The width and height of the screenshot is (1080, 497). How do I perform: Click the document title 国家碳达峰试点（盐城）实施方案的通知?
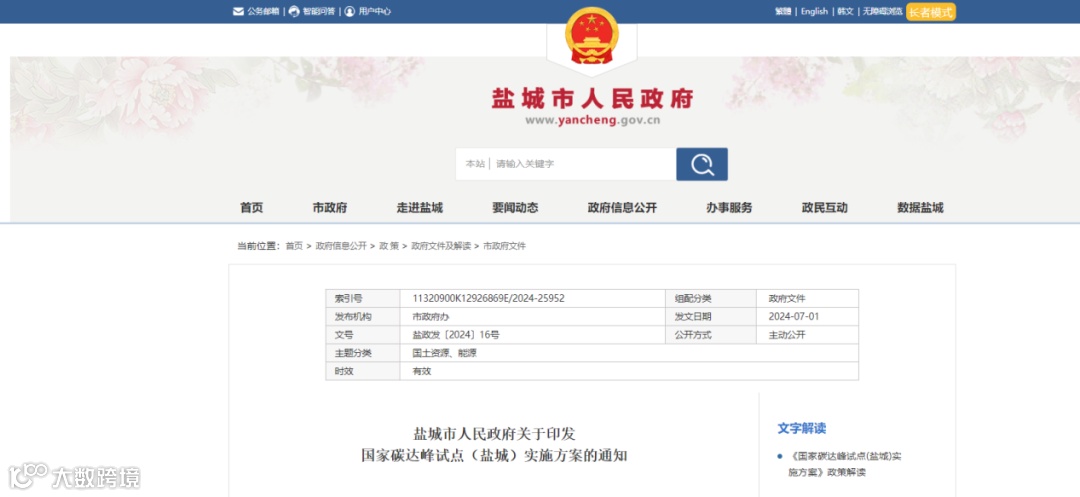pyautogui.click(x=494, y=456)
